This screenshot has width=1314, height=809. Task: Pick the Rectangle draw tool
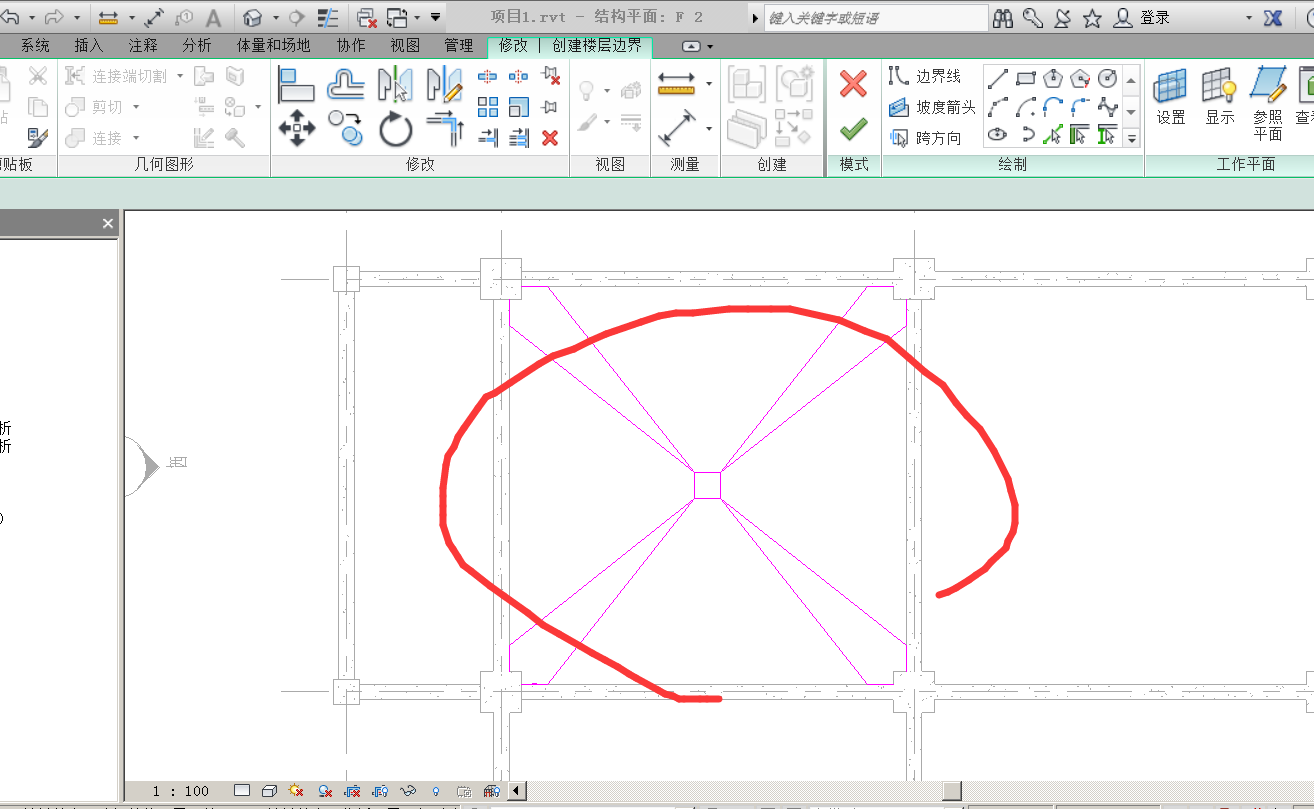pos(1025,79)
